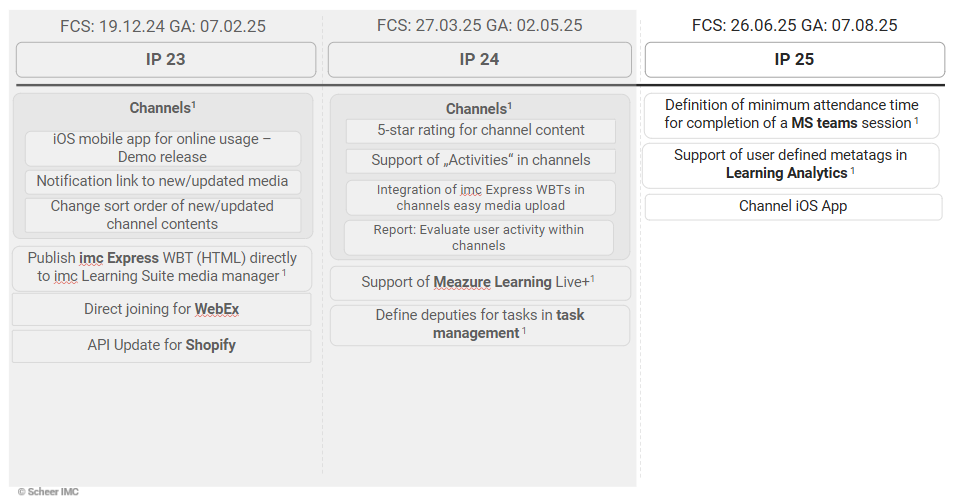
Task: Select iOS mobile app Demo release box
Action: click(162, 148)
